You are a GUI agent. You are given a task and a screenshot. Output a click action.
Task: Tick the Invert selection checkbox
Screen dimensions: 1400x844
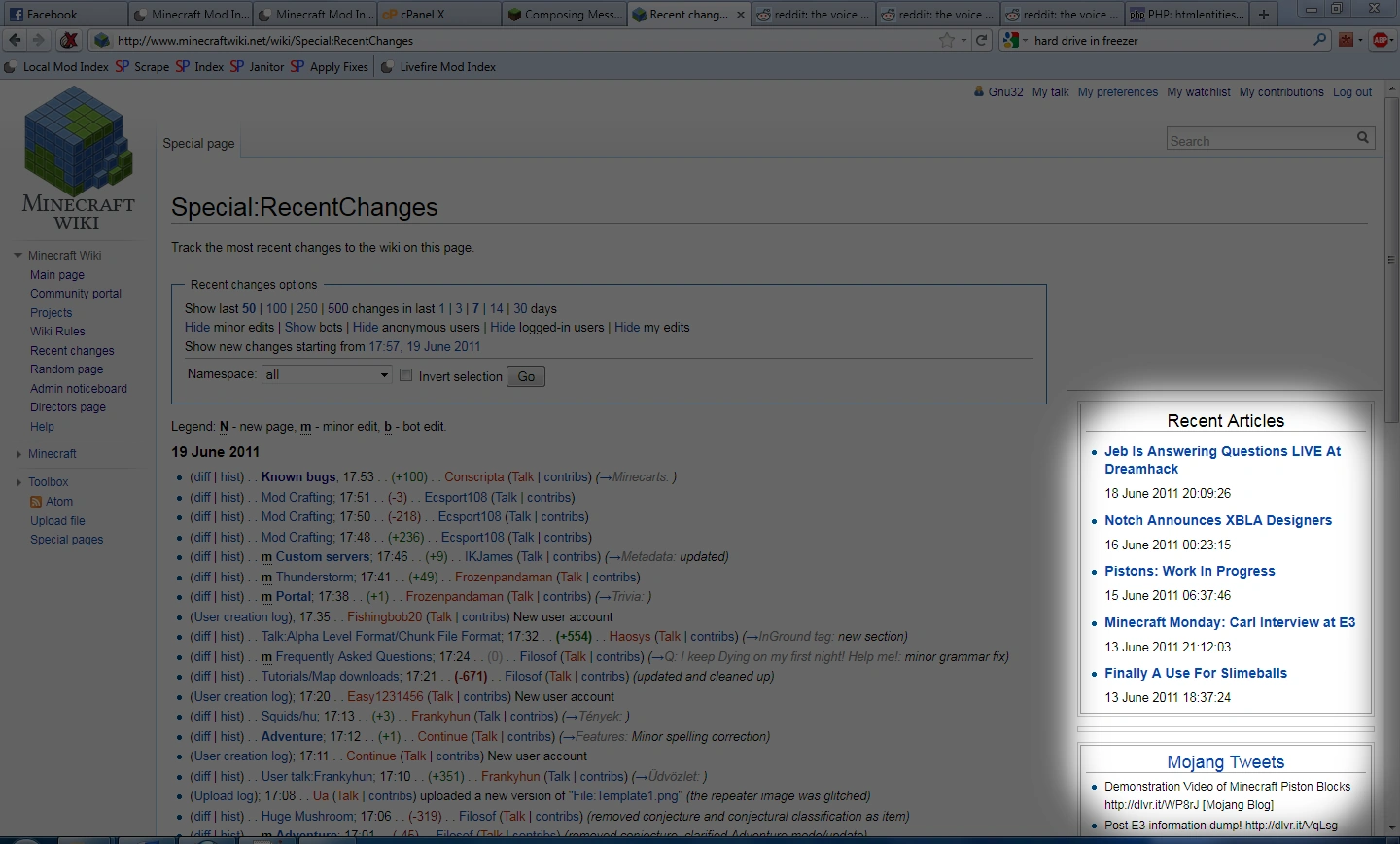406,375
